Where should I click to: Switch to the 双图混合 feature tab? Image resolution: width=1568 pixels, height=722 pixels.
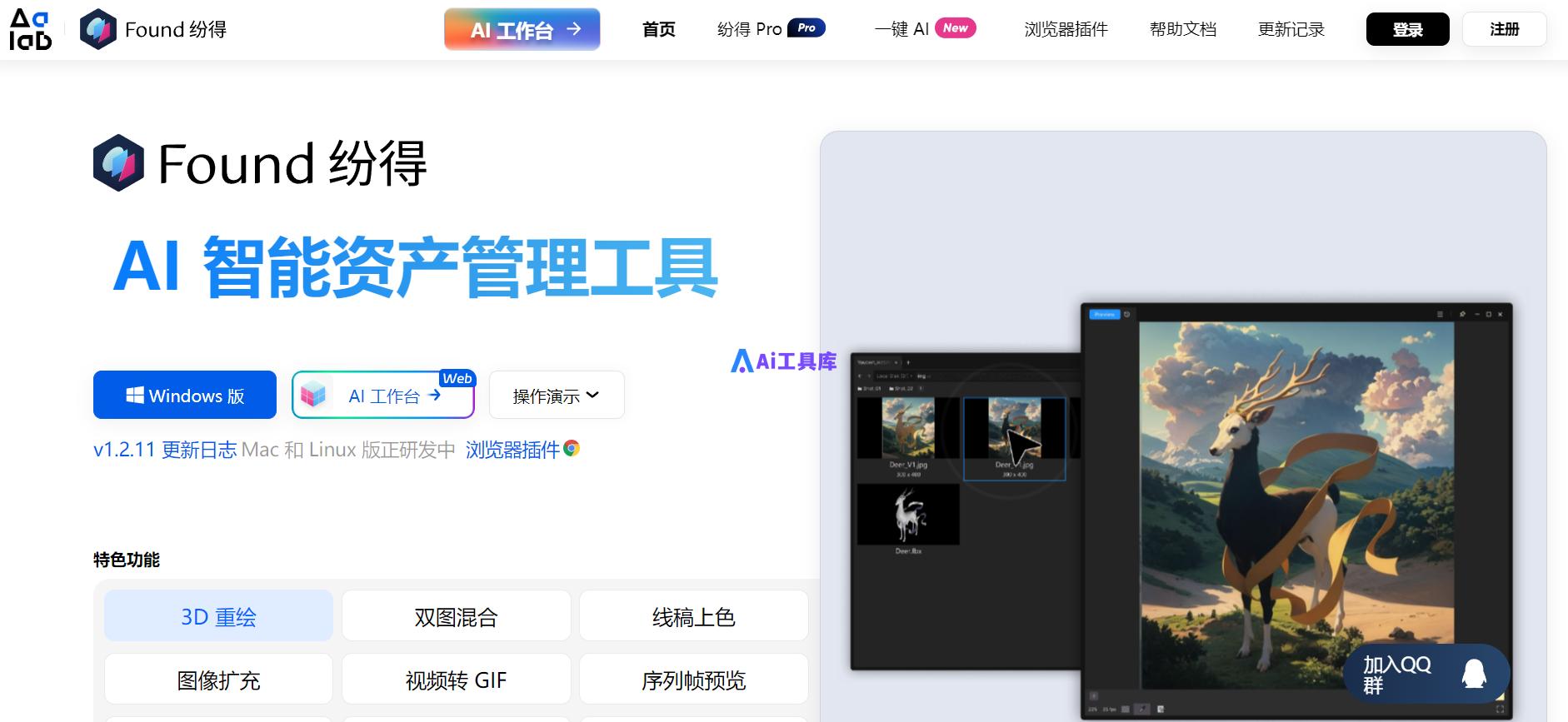(457, 616)
